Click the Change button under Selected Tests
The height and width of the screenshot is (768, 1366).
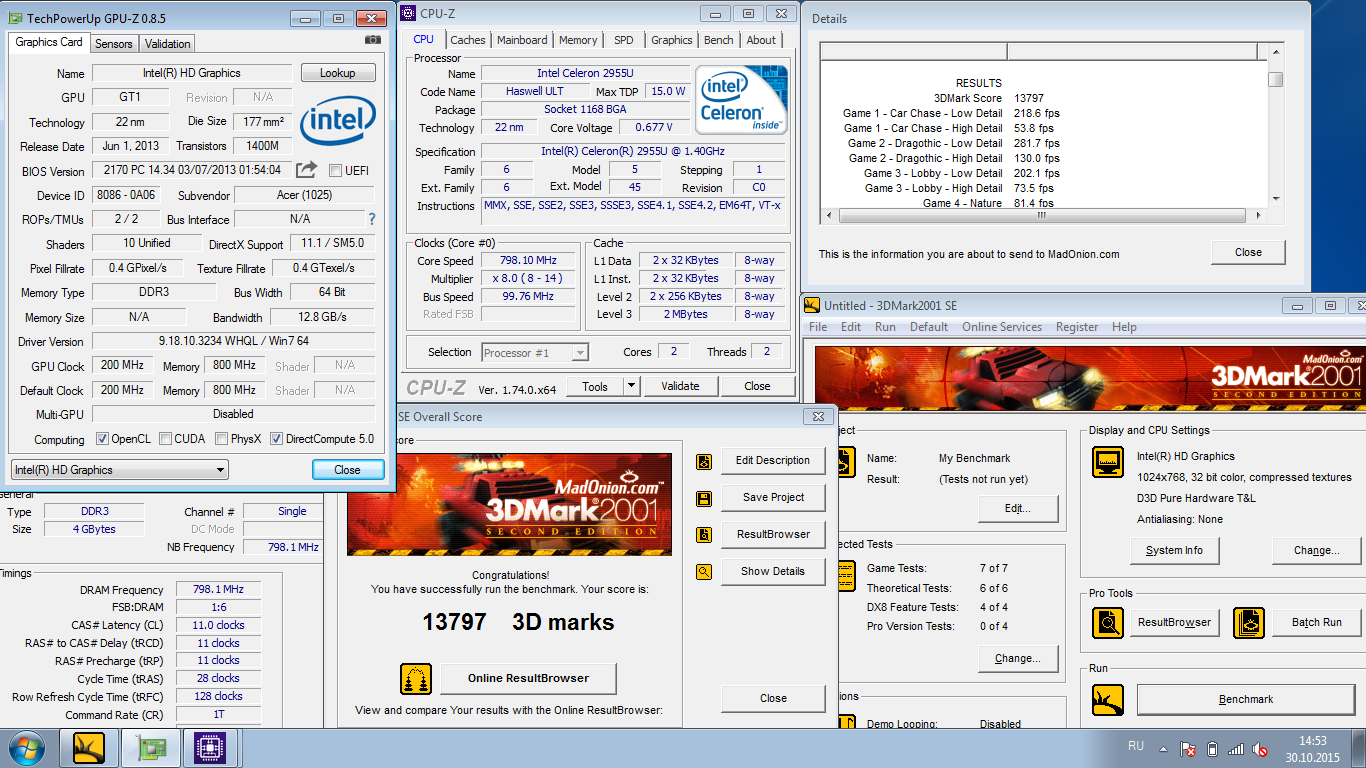pyautogui.click(x=1018, y=659)
